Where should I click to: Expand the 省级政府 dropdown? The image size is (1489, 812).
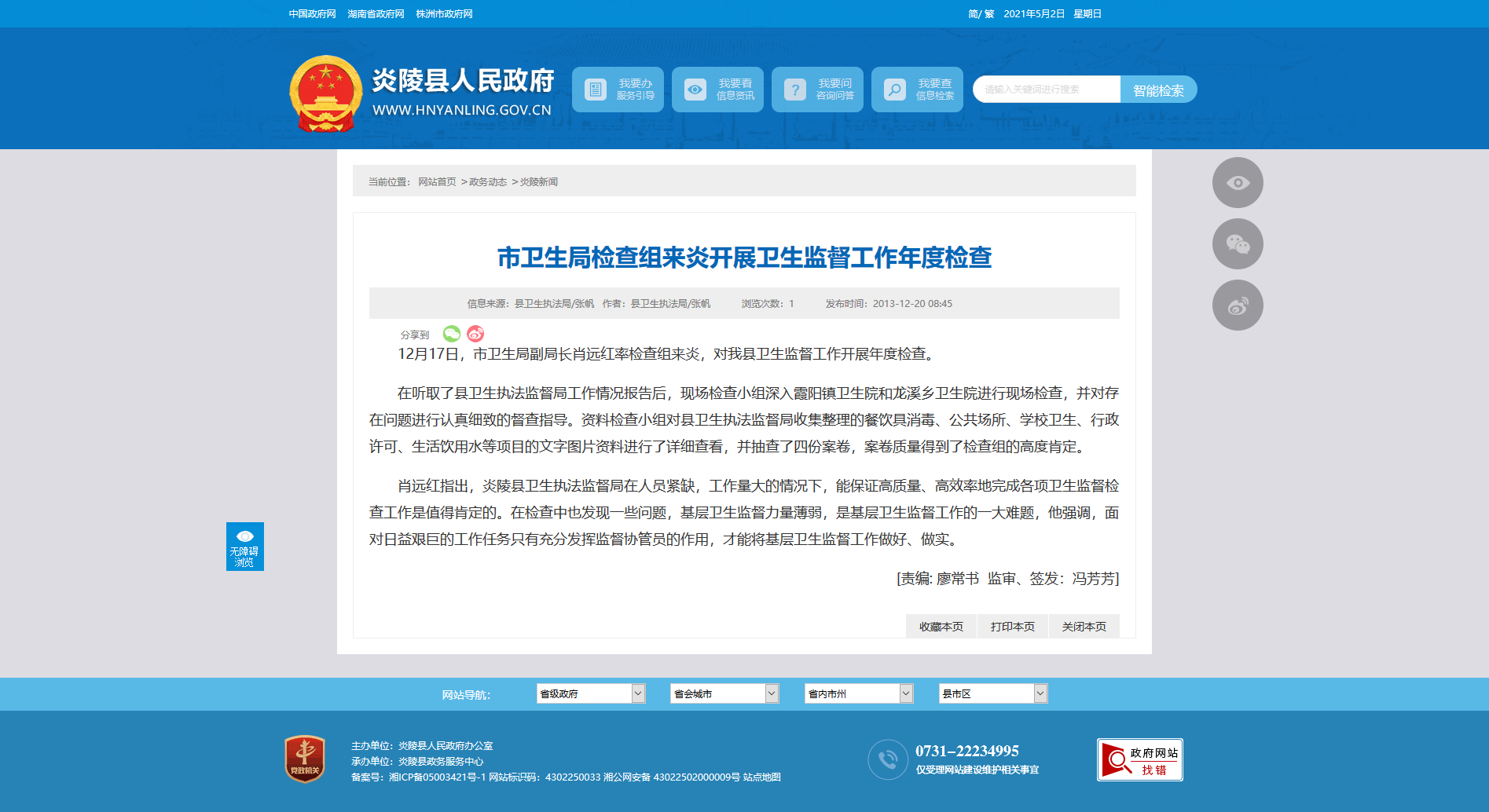(590, 693)
